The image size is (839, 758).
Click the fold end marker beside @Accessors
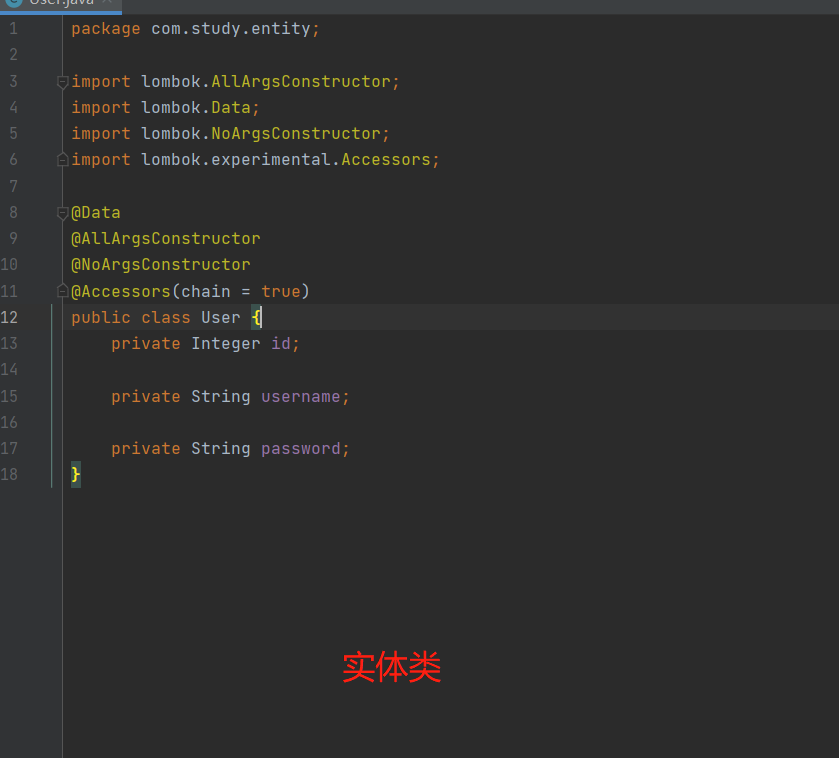[x=63, y=291]
